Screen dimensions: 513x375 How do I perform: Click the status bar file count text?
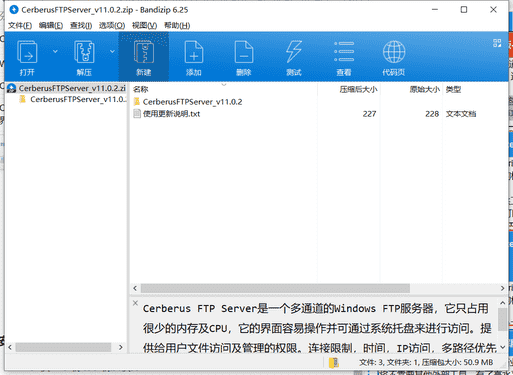click(426, 362)
